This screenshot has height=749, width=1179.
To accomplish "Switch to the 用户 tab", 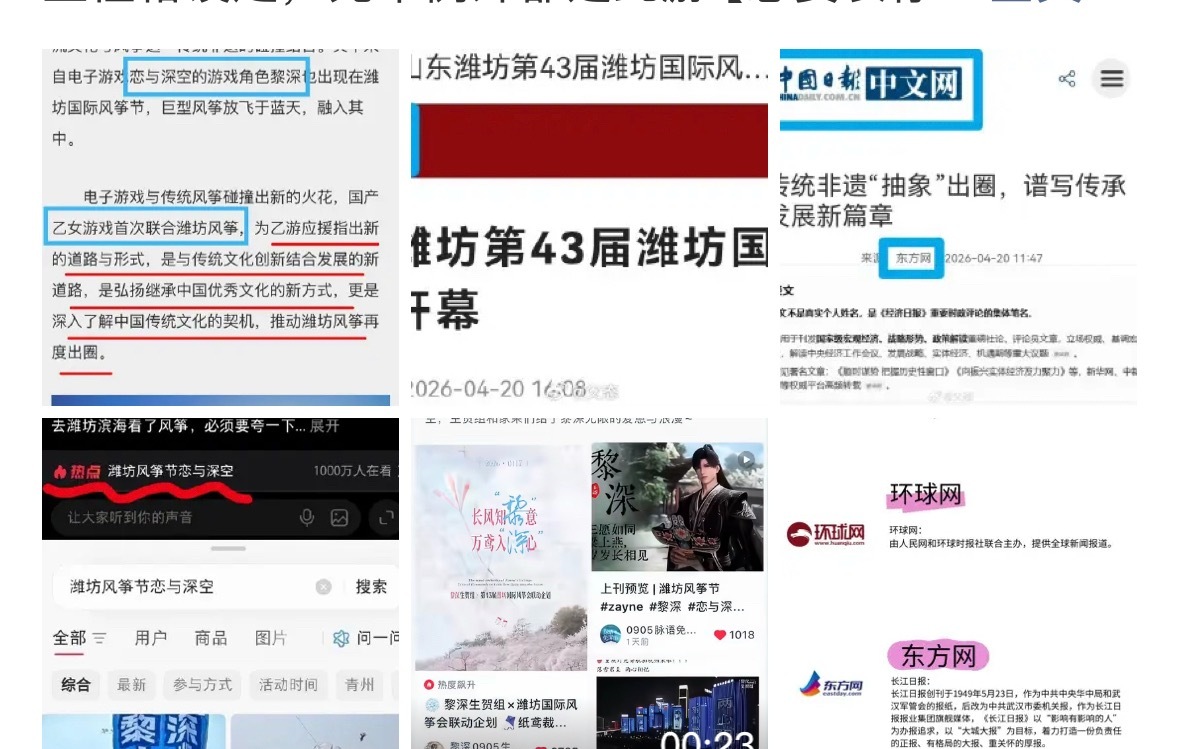I will (x=150, y=638).
